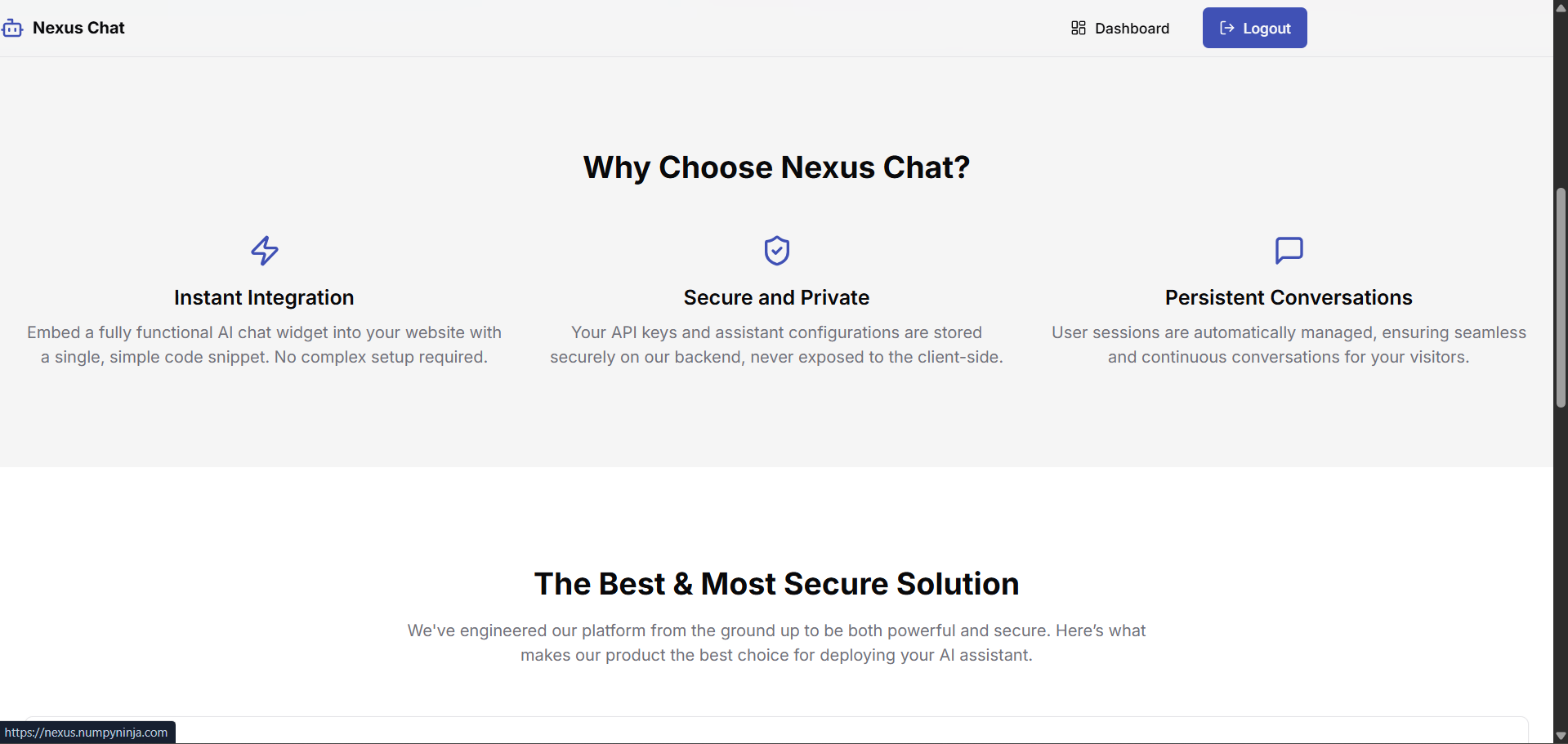
Task: Go home via Nexus Chat brand text
Action: coord(78,28)
